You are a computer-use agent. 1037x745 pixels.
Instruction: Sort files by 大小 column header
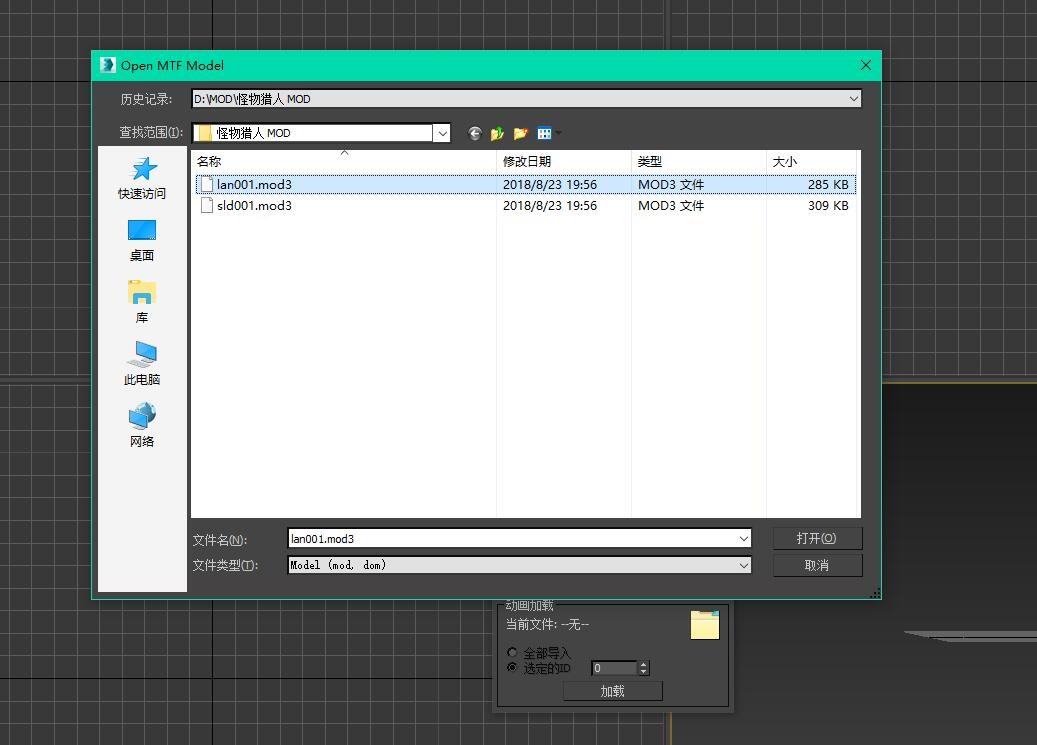coord(785,161)
